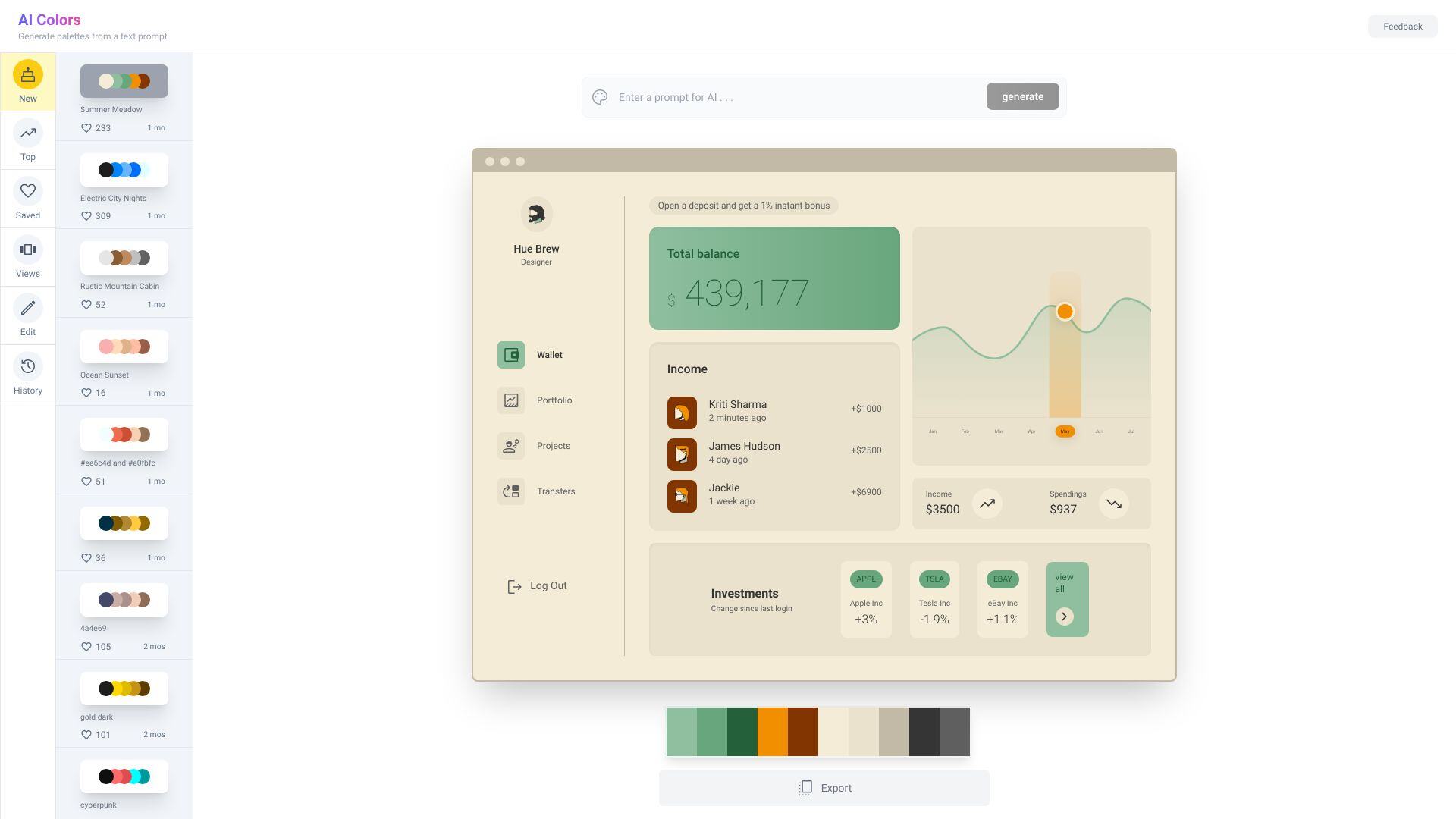
Task: Click the Log Out icon
Action: point(513,586)
